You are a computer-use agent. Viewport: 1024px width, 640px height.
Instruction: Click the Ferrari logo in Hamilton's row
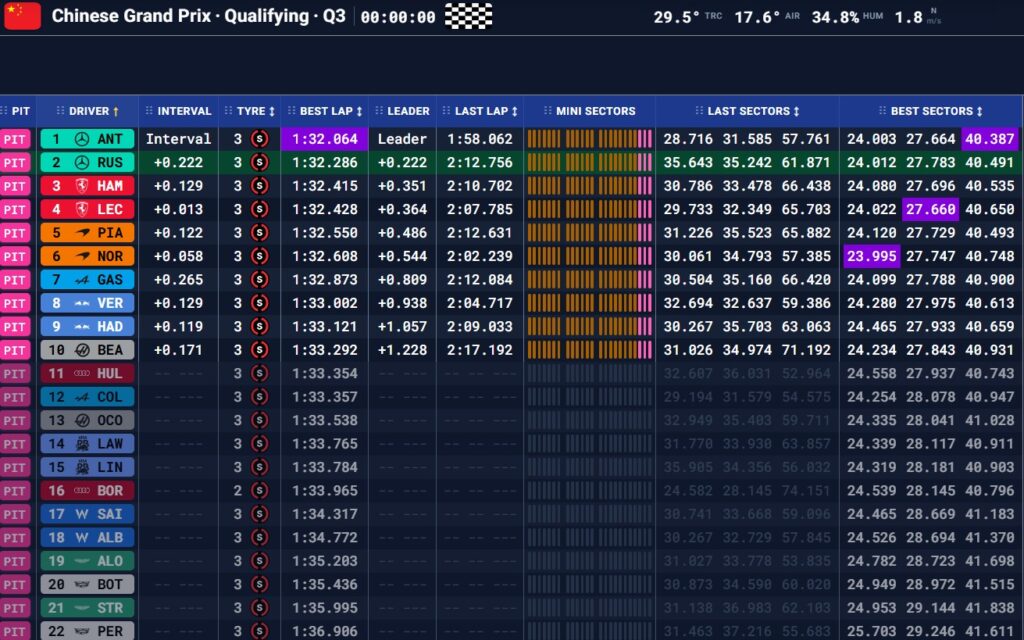tap(80, 185)
